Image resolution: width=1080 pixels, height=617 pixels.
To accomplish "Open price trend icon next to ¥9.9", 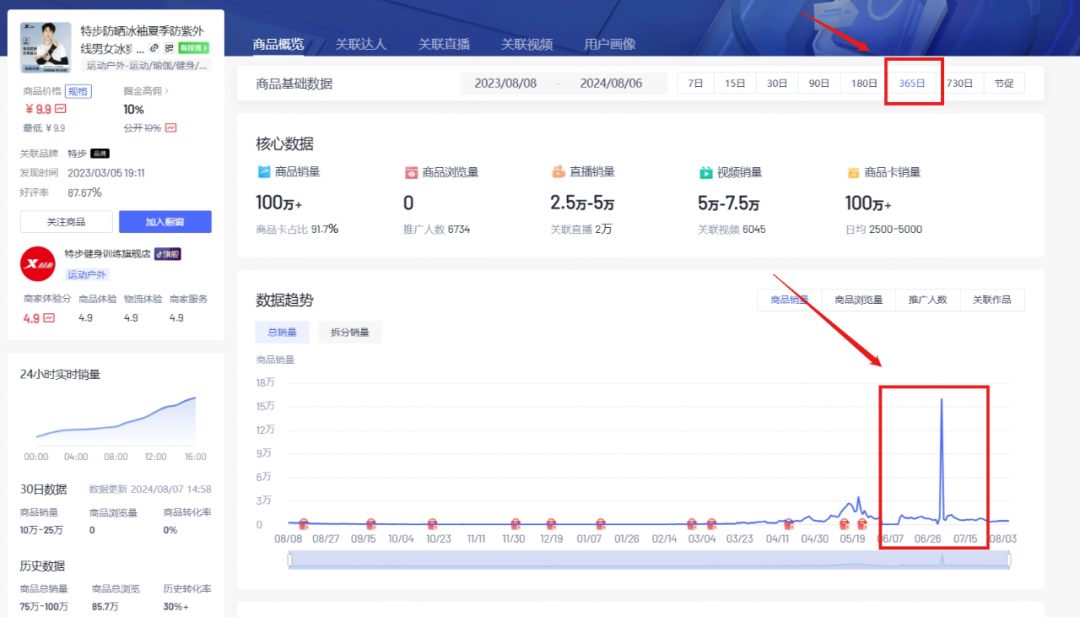I will (x=61, y=109).
